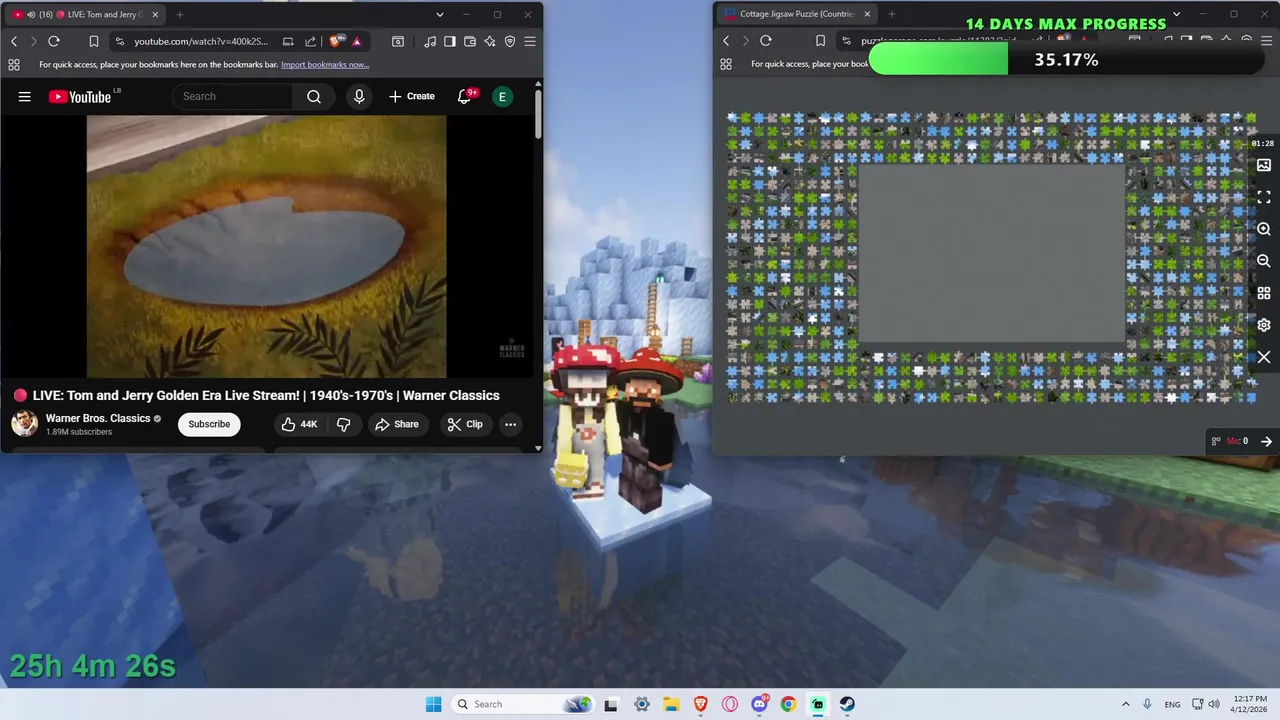
Task: Open apps grid in YouTube bookmarks bar
Action: point(14,65)
